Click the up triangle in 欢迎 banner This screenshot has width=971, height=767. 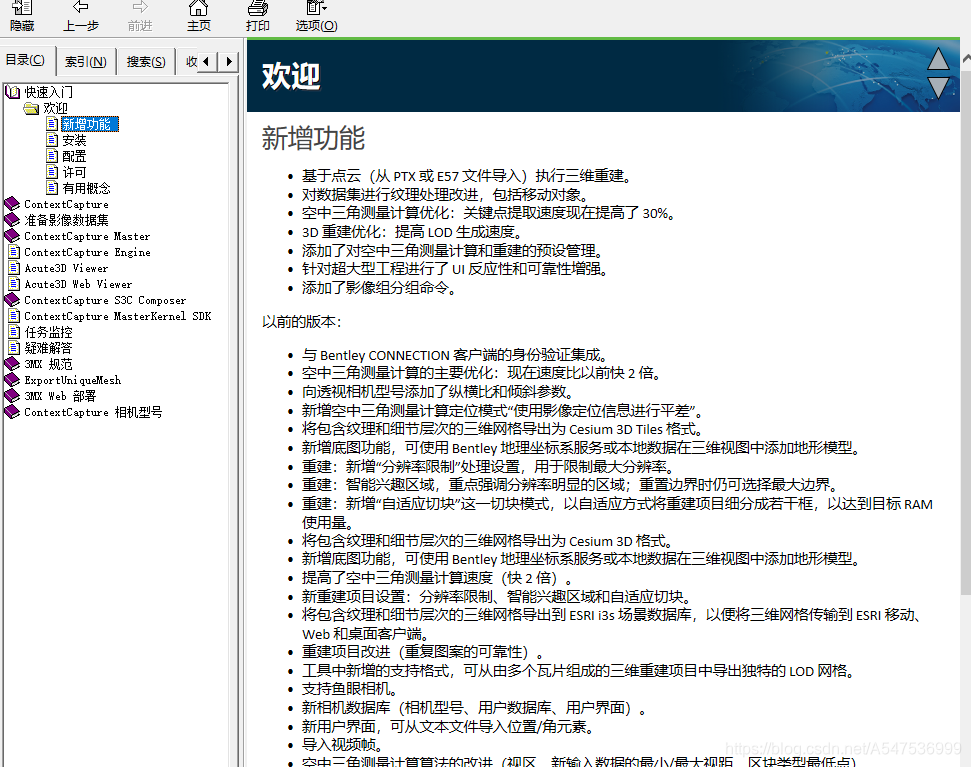[x=938, y=59]
